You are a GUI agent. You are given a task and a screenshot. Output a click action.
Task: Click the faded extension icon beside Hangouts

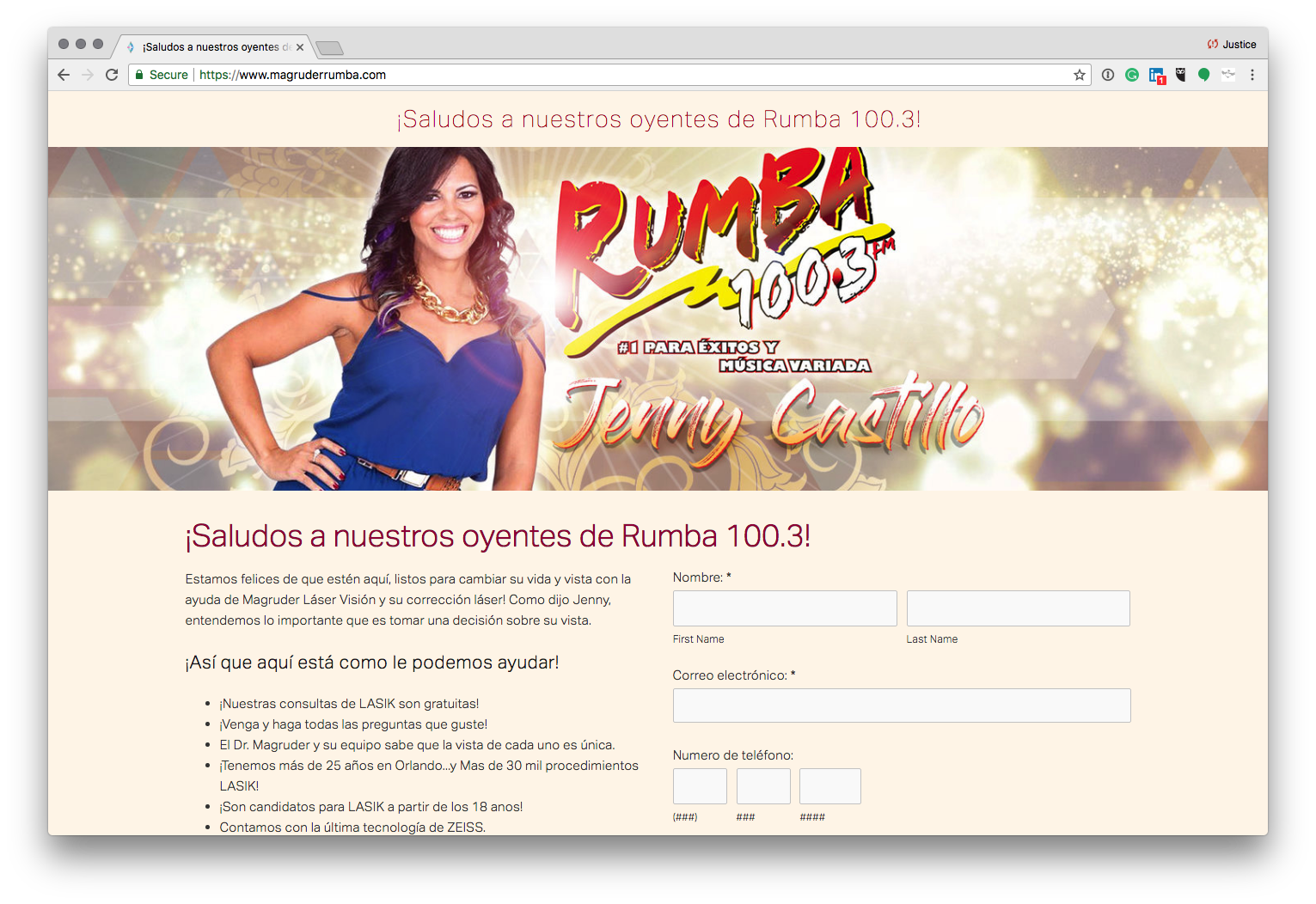tap(1228, 75)
